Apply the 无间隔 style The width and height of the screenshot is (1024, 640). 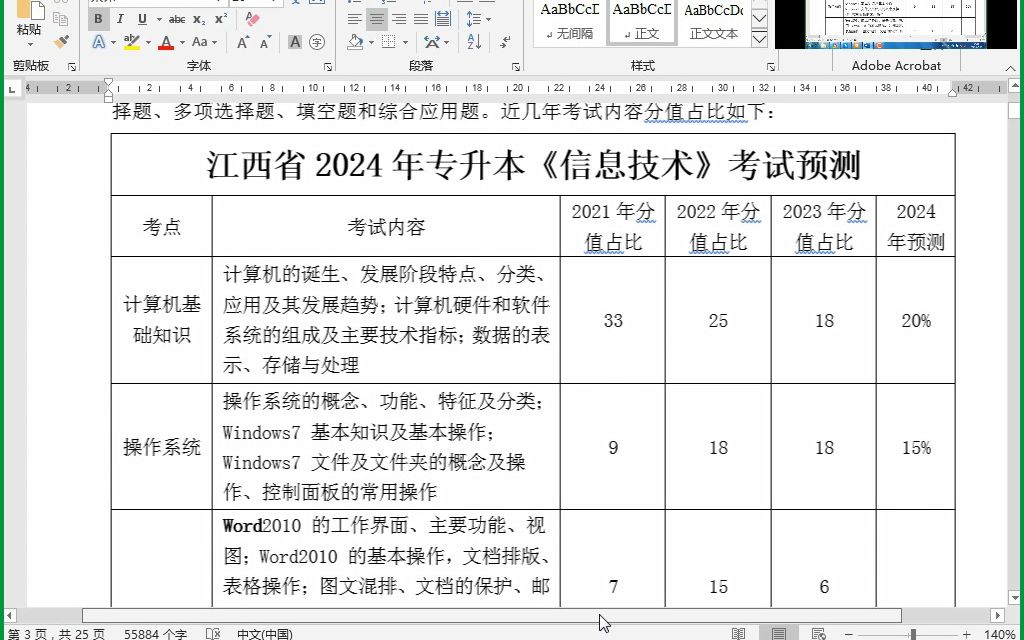[568, 18]
